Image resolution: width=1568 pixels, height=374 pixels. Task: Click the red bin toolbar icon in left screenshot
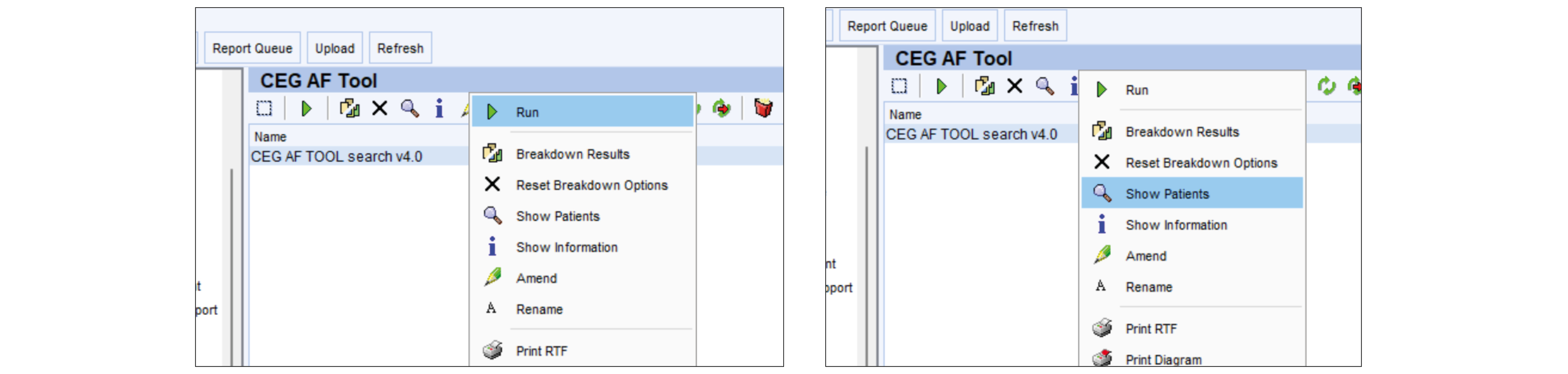point(763,108)
